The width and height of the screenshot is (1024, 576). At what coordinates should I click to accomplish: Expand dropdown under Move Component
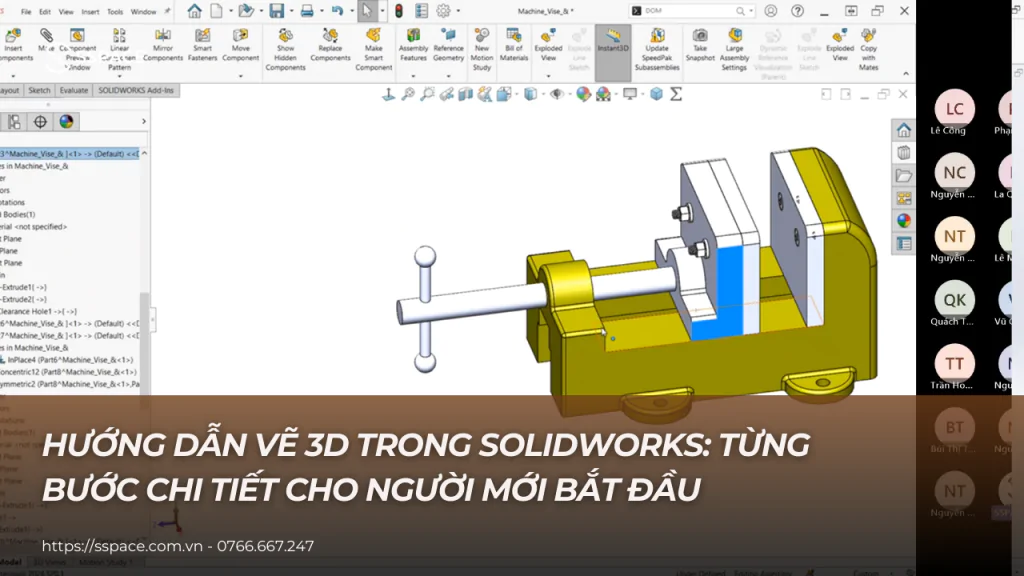click(240, 76)
